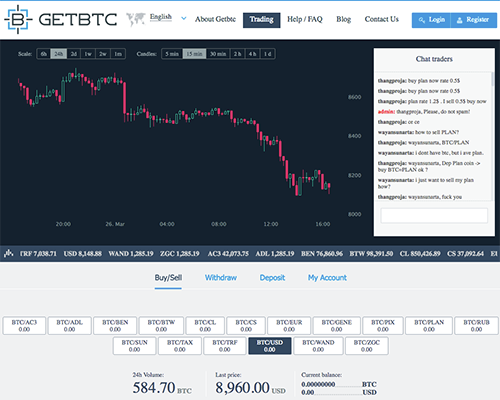This screenshot has height=400, width=500.
Task: Click the Register button
Action: (x=474, y=20)
